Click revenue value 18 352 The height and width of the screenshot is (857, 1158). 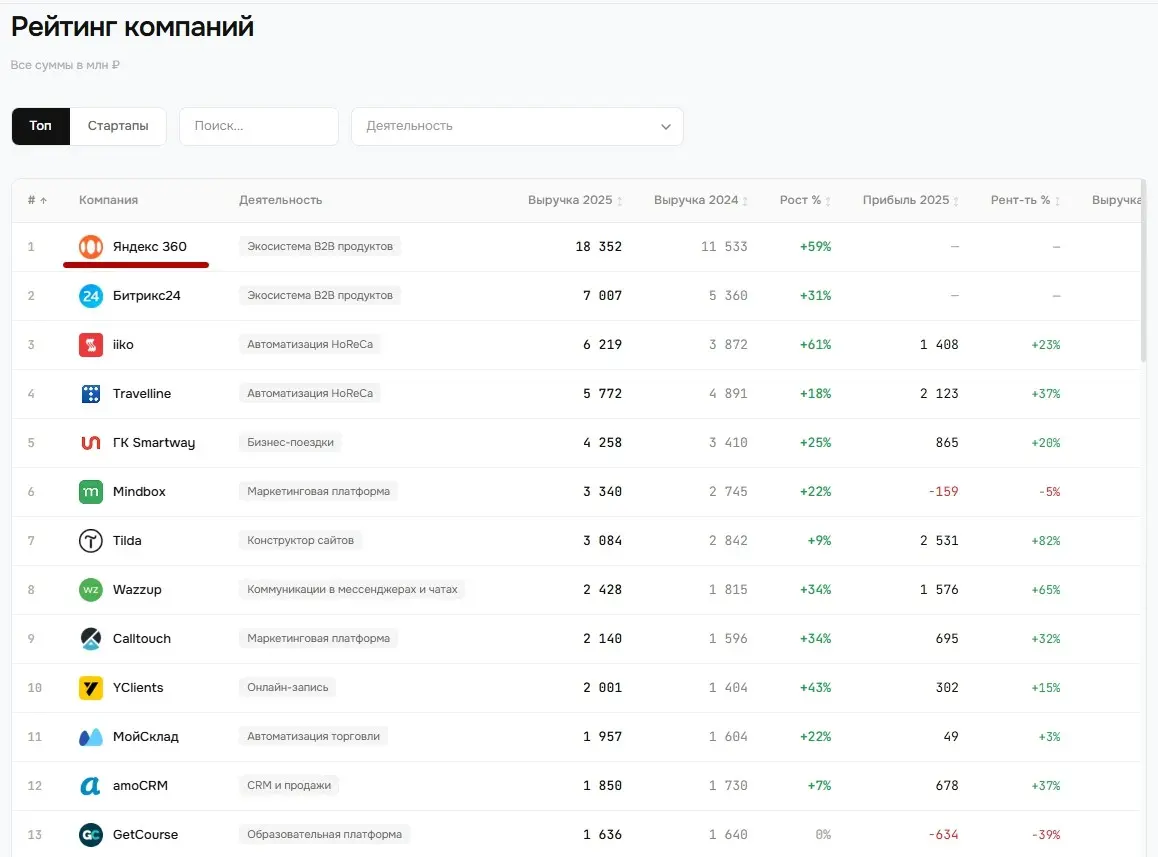[599, 247]
